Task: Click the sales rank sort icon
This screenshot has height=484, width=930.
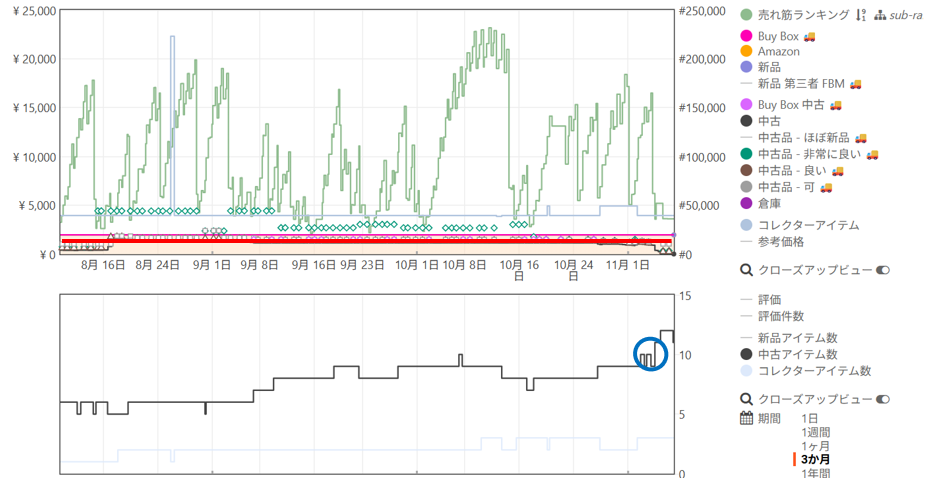Action: [x=861, y=15]
